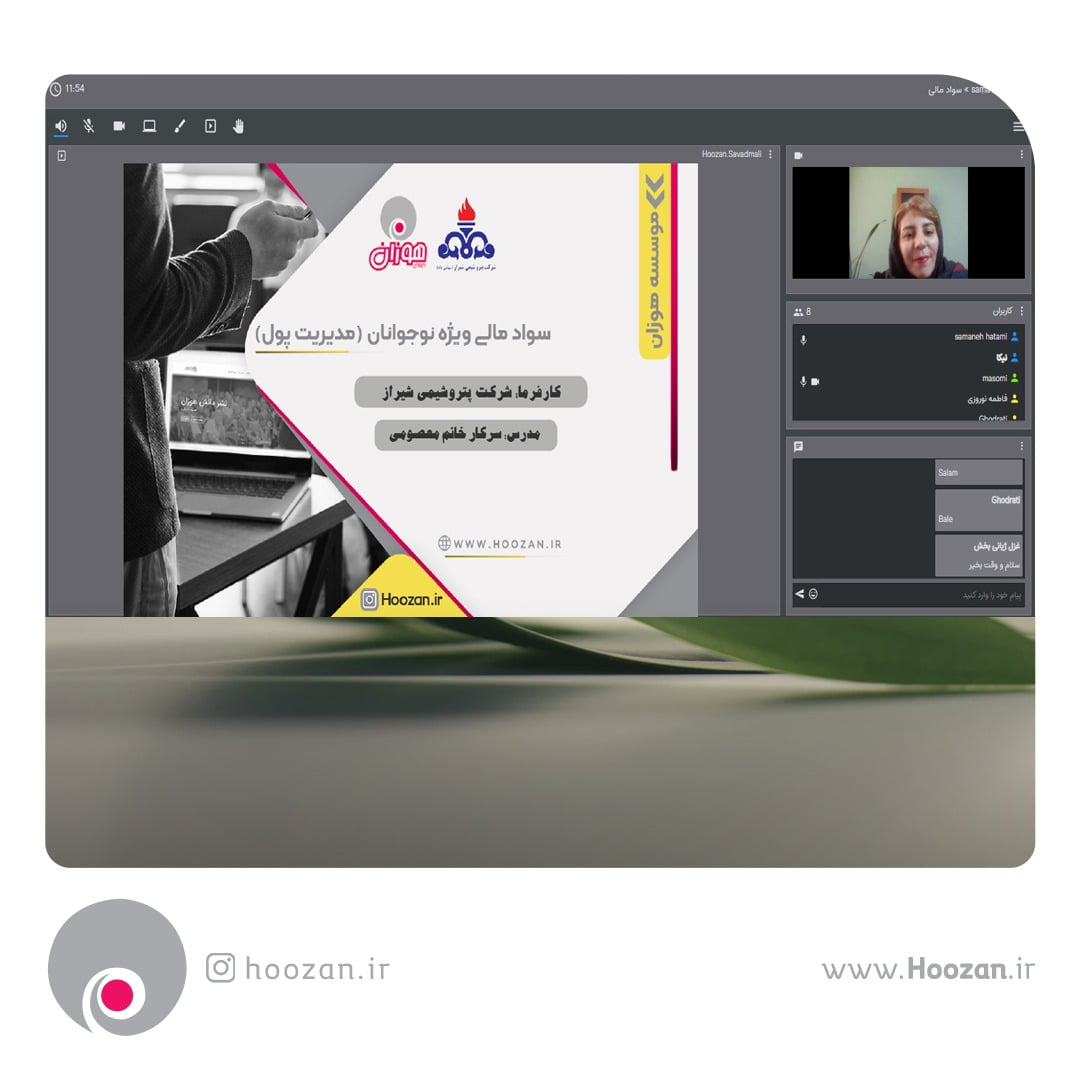The height and width of the screenshot is (1080, 1080).
Task: Open the Hoozan.Savadmali panel options menu
Action: [770, 154]
